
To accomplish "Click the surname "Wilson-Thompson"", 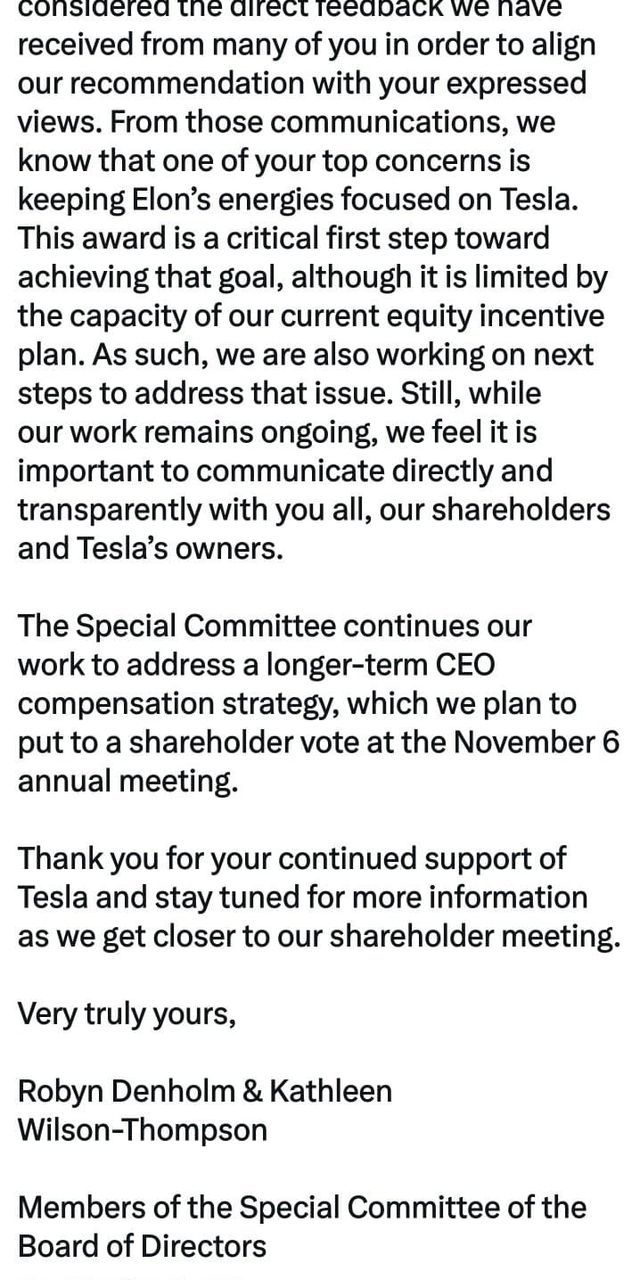I will (x=143, y=1130).
